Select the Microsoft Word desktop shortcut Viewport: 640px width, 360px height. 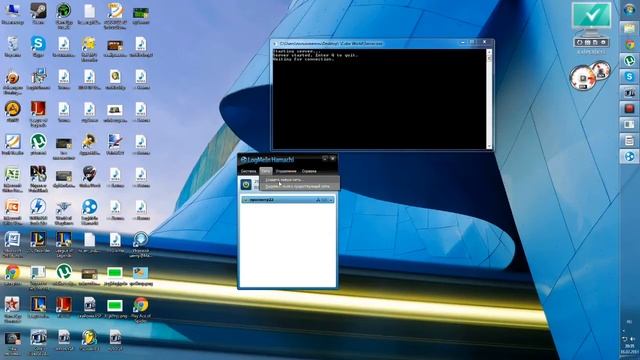tap(12, 244)
